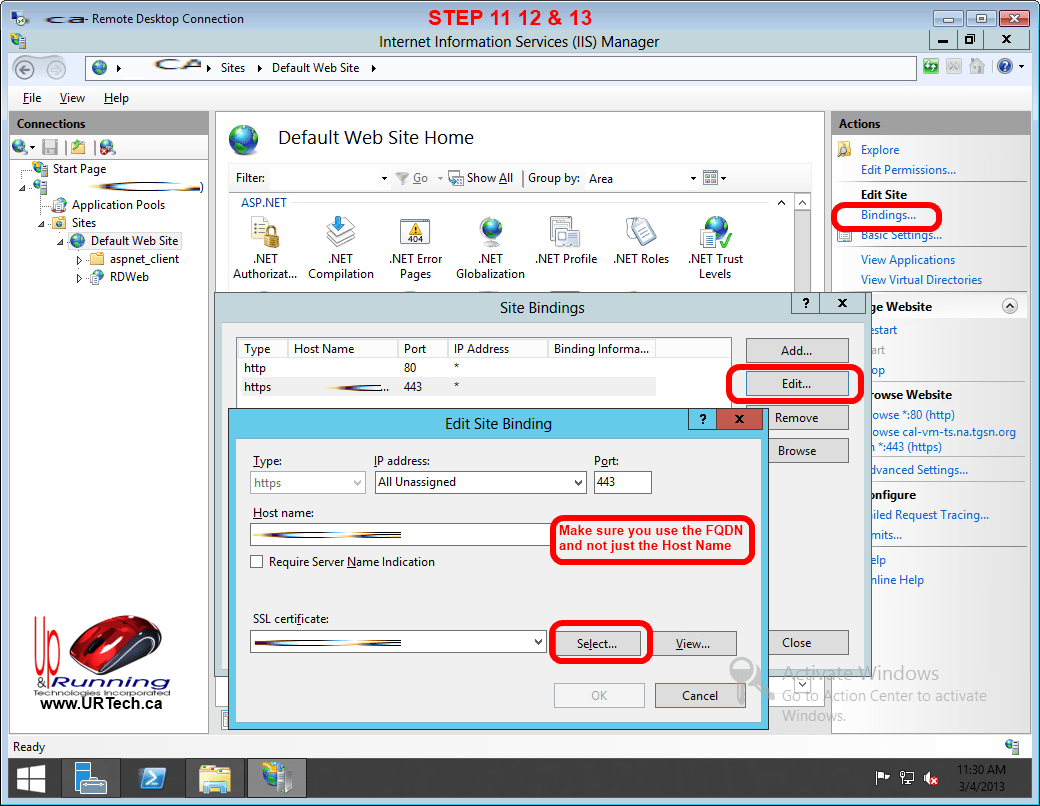Viewport: 1040px width, 806px height.
Task: Enable Require Server Name Indication checkbox
Action: (257, 562)
